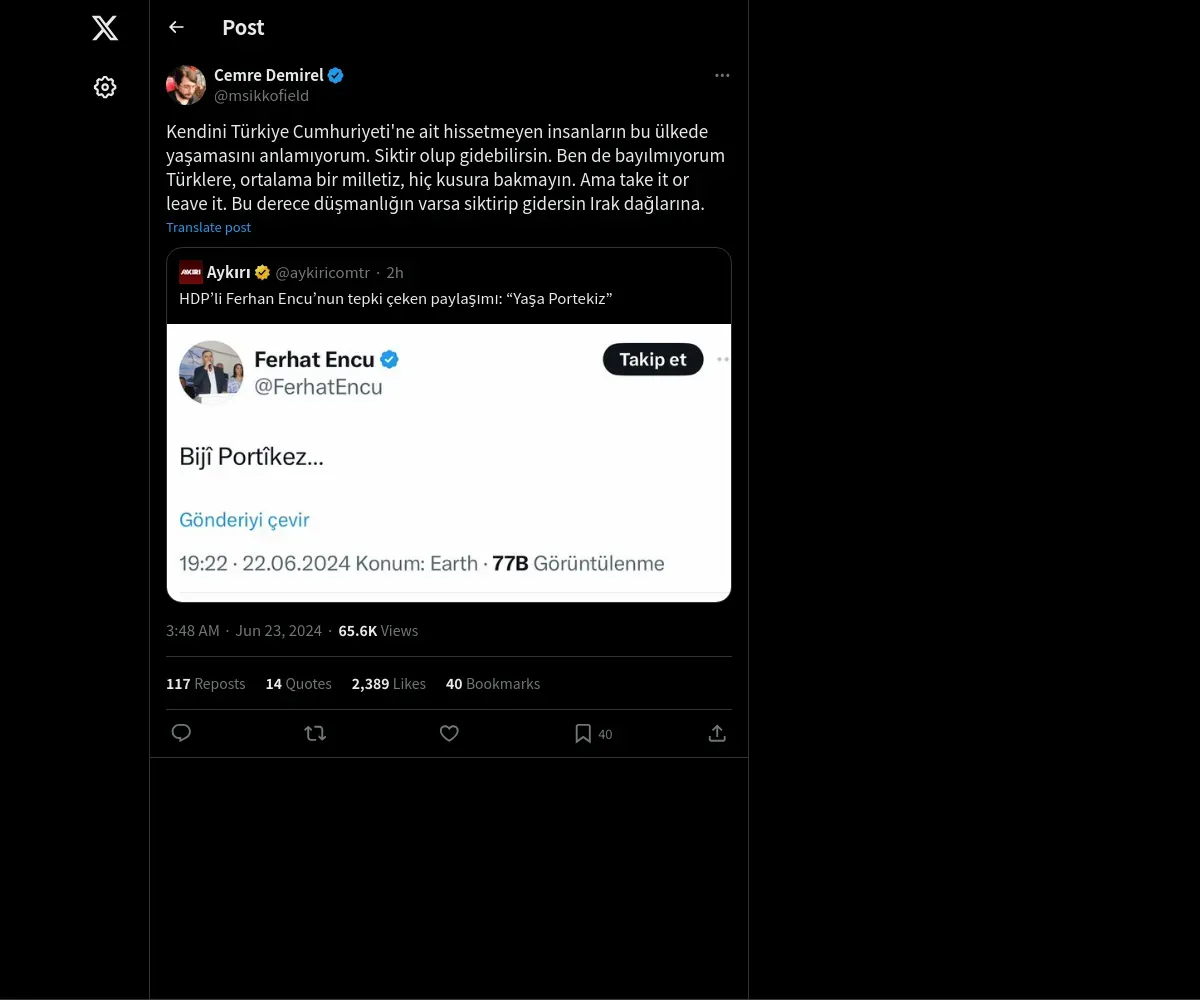View the 2,389 Likes list
This screenshot has height=1000, width=1200.
[x=388, y=684]
